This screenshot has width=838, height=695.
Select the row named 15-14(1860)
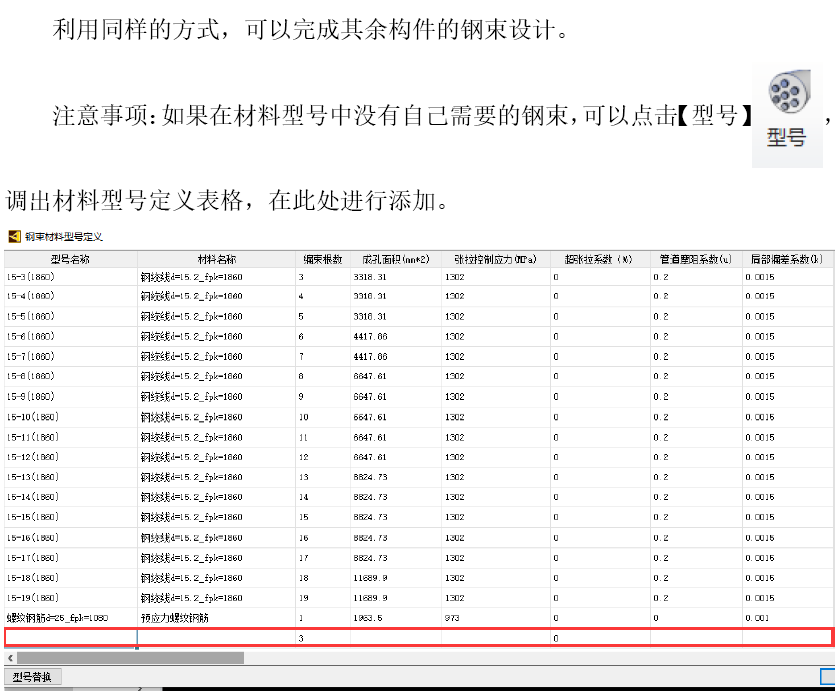click(419, 497)
